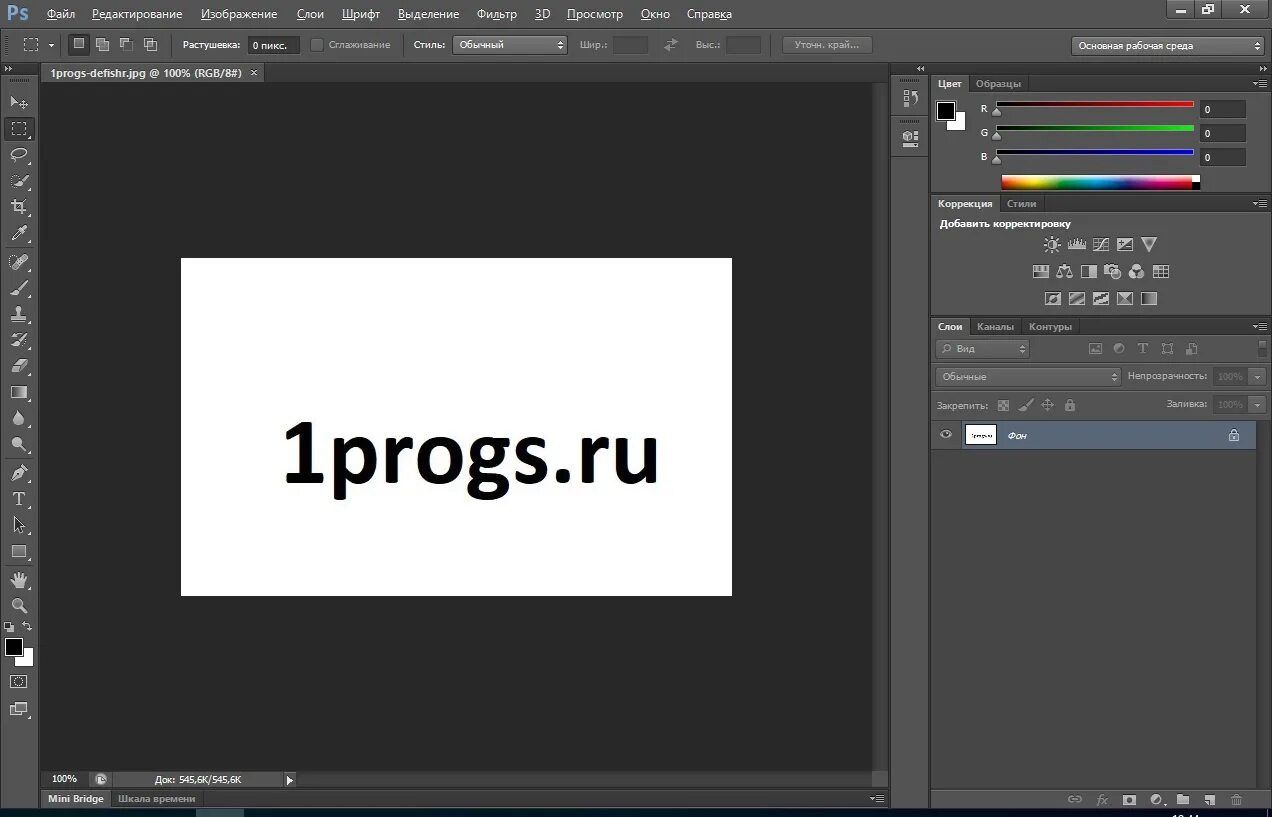Select the Eraser tool

click(x=19, y=366)
